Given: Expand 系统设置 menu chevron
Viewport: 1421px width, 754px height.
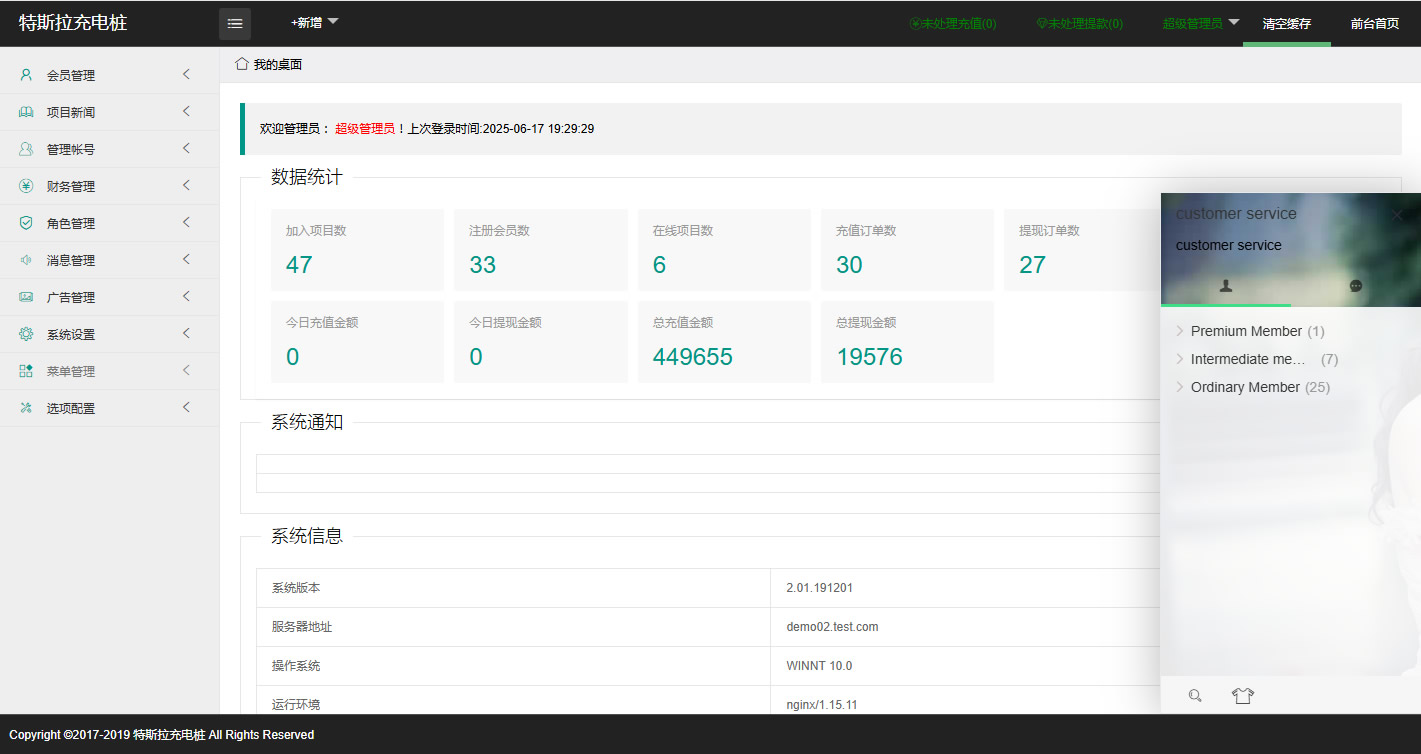Looking at the screenshot, I should 186,333.
